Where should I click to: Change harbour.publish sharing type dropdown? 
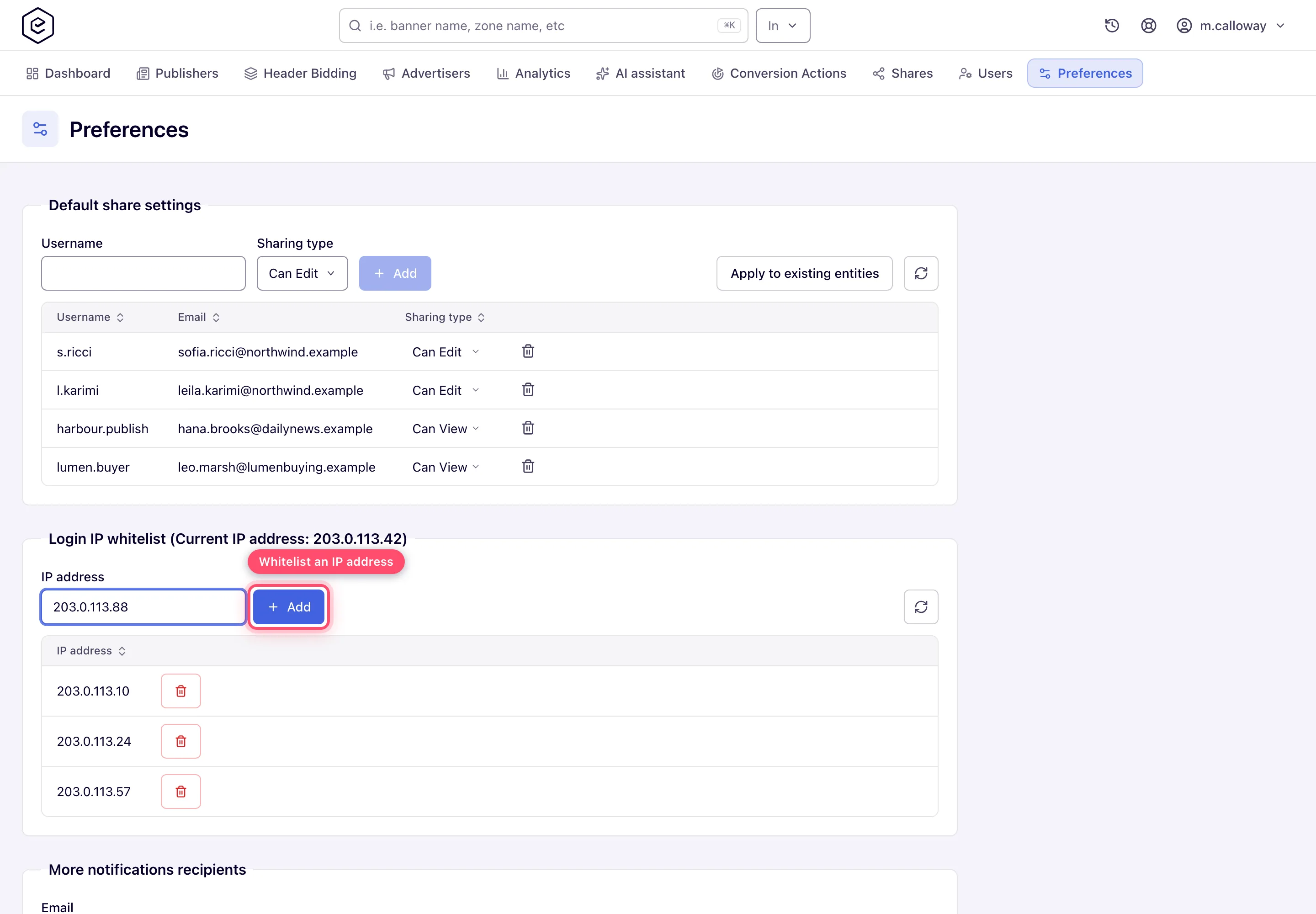click(446, 428)
